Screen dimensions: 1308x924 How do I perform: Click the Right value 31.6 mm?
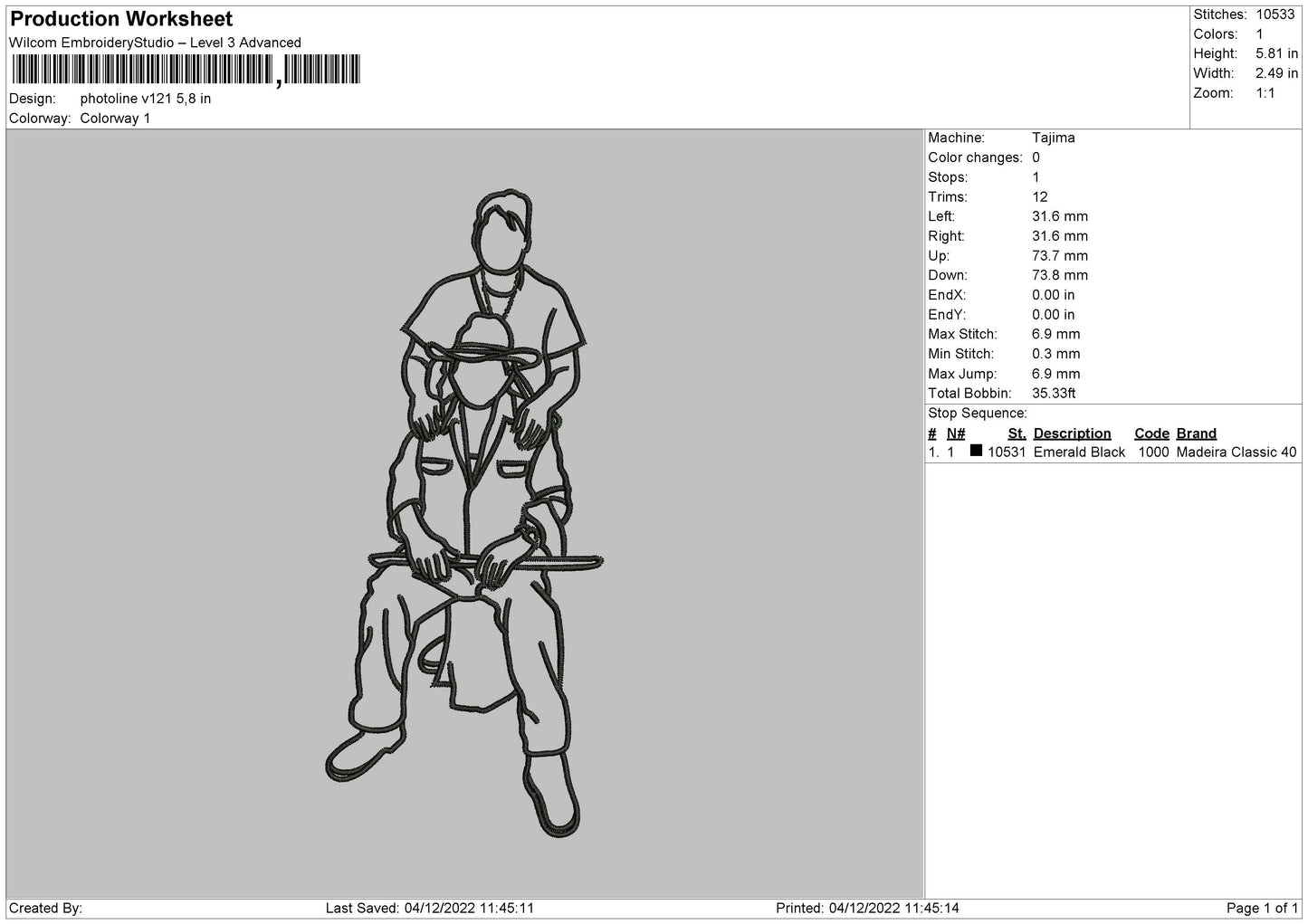tap(1060, 236)
